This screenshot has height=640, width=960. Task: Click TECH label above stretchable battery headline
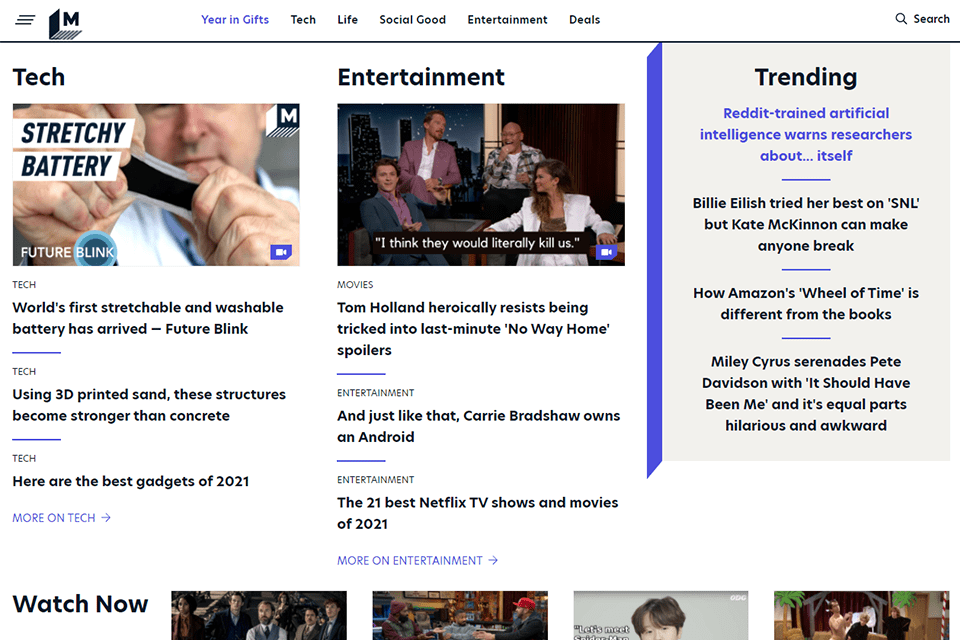(24, 285)
